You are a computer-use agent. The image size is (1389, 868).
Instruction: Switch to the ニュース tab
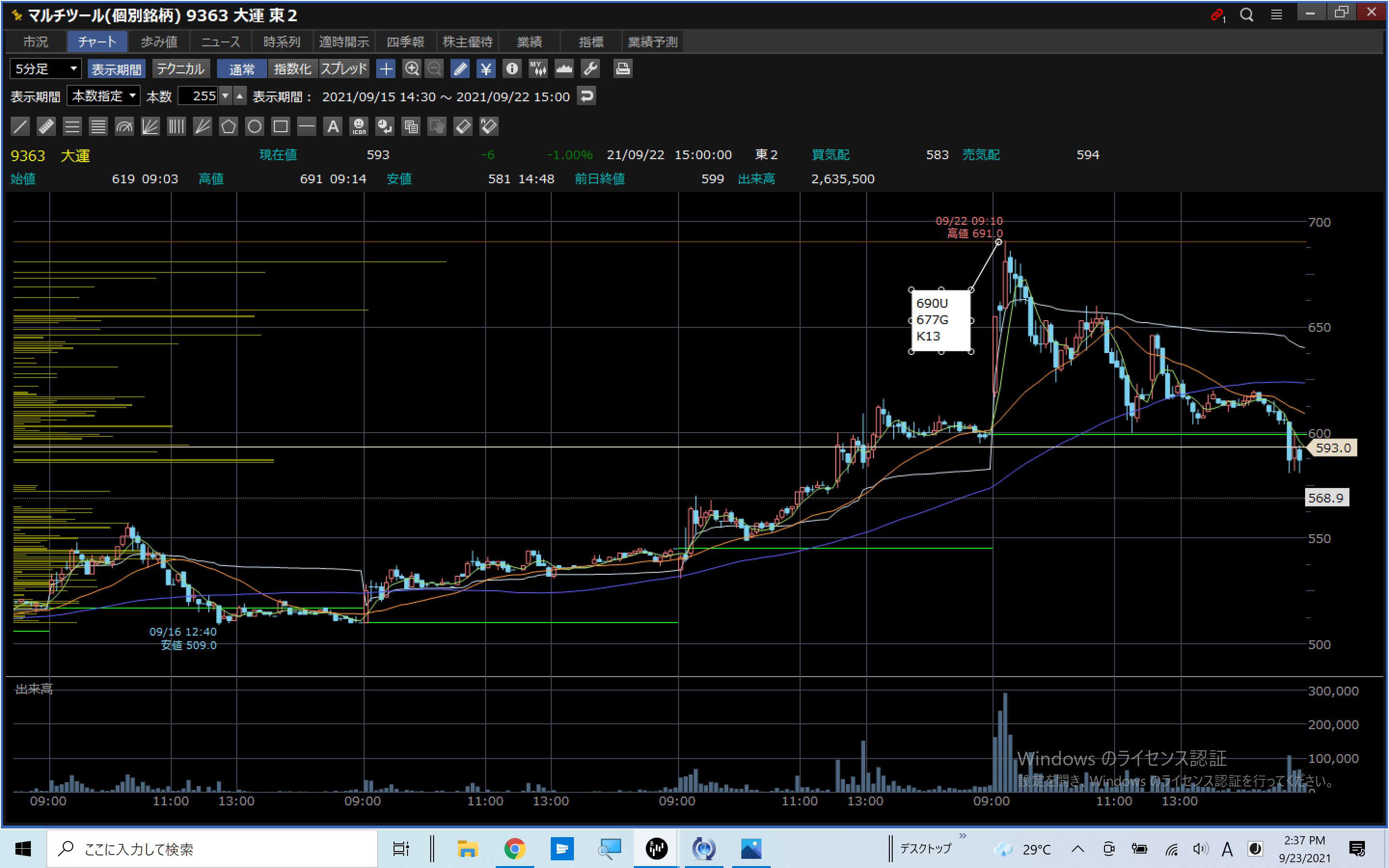[220, 42]
